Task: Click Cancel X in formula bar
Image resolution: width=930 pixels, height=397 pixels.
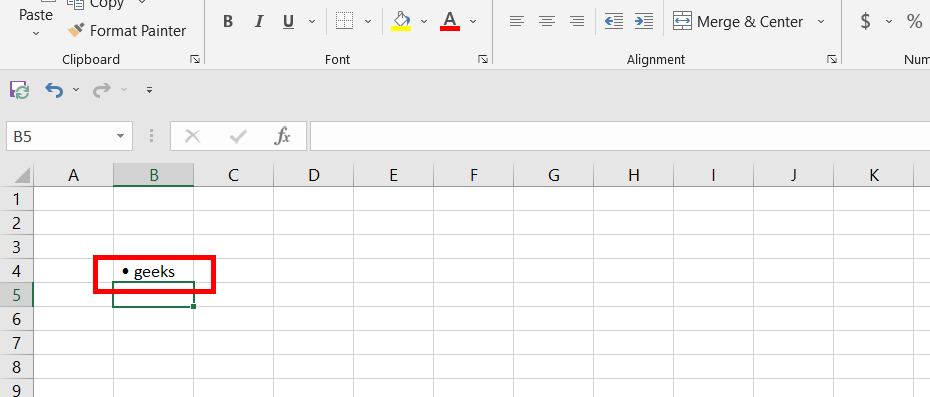Action: [192, 136]
